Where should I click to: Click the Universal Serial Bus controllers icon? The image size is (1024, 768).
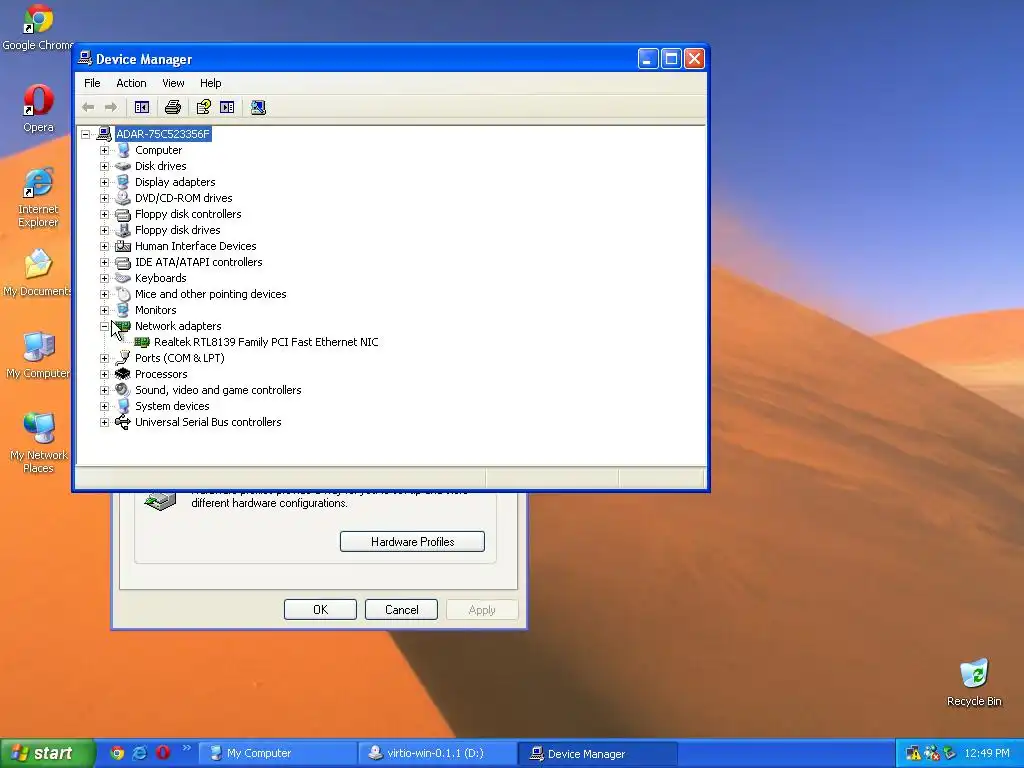(123, 422)
